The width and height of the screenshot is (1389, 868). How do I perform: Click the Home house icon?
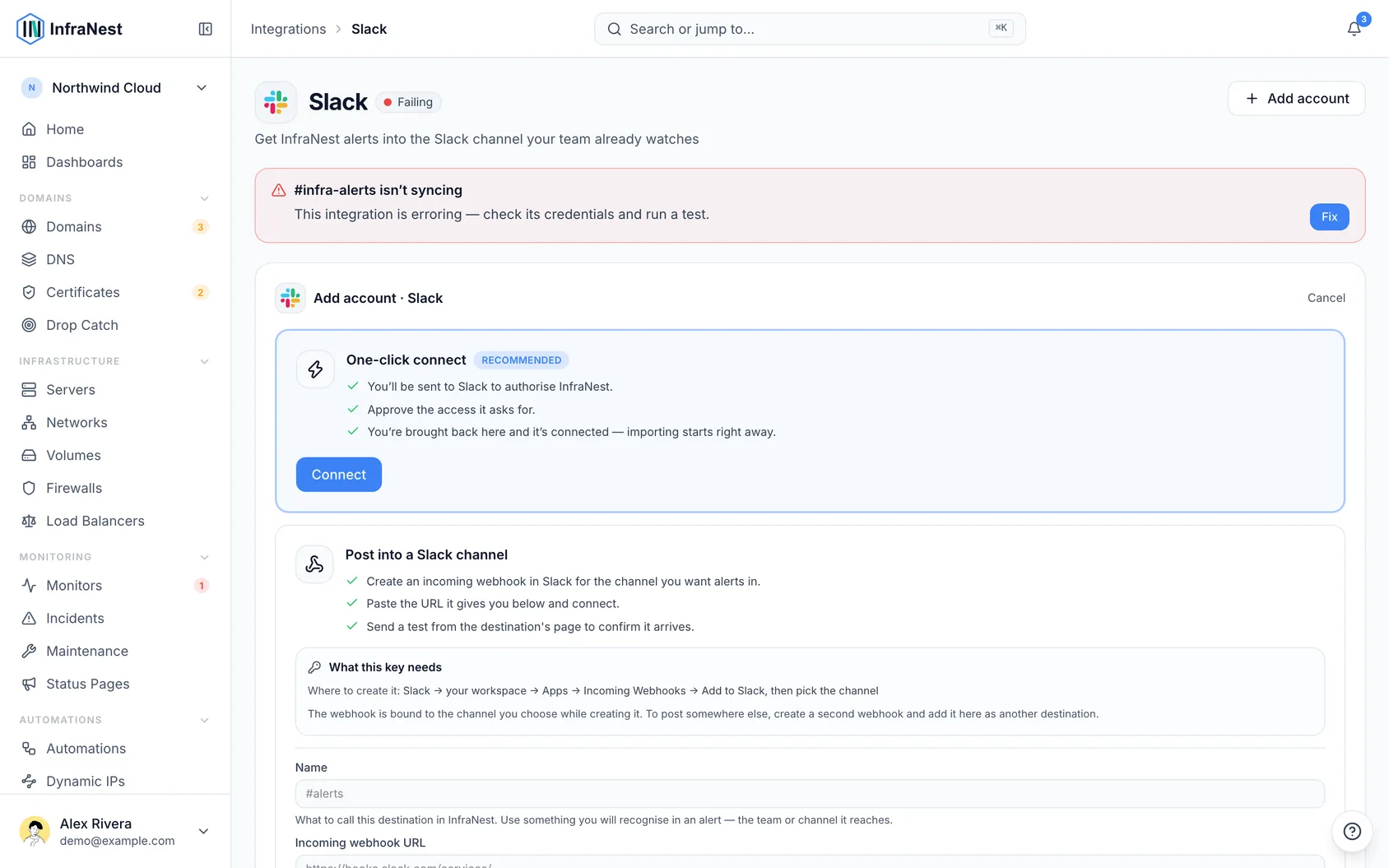pos(29,129)
